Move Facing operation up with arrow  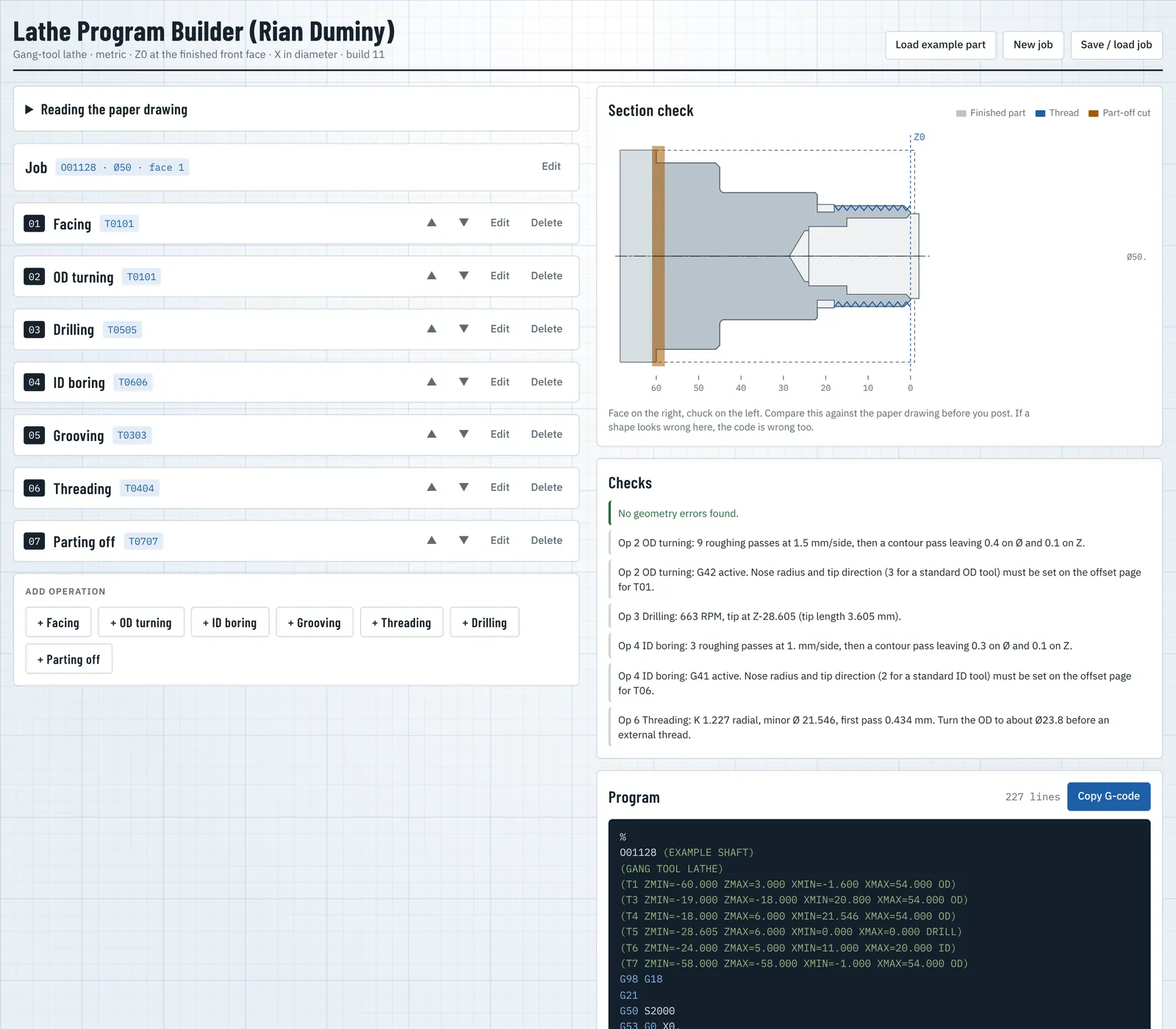[431, 223]
